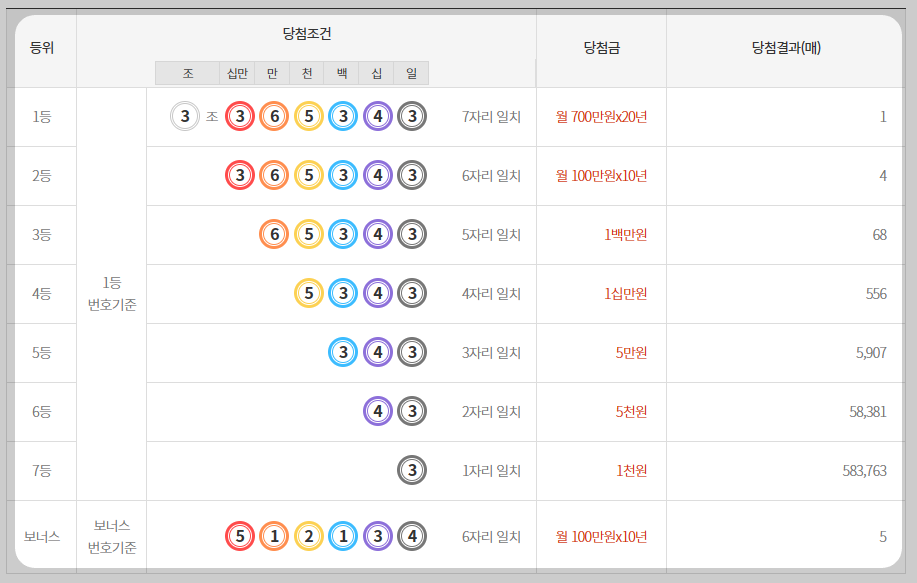
Task: Select the yellow 5 ball in the 1등 row
Action: [309, 116]
